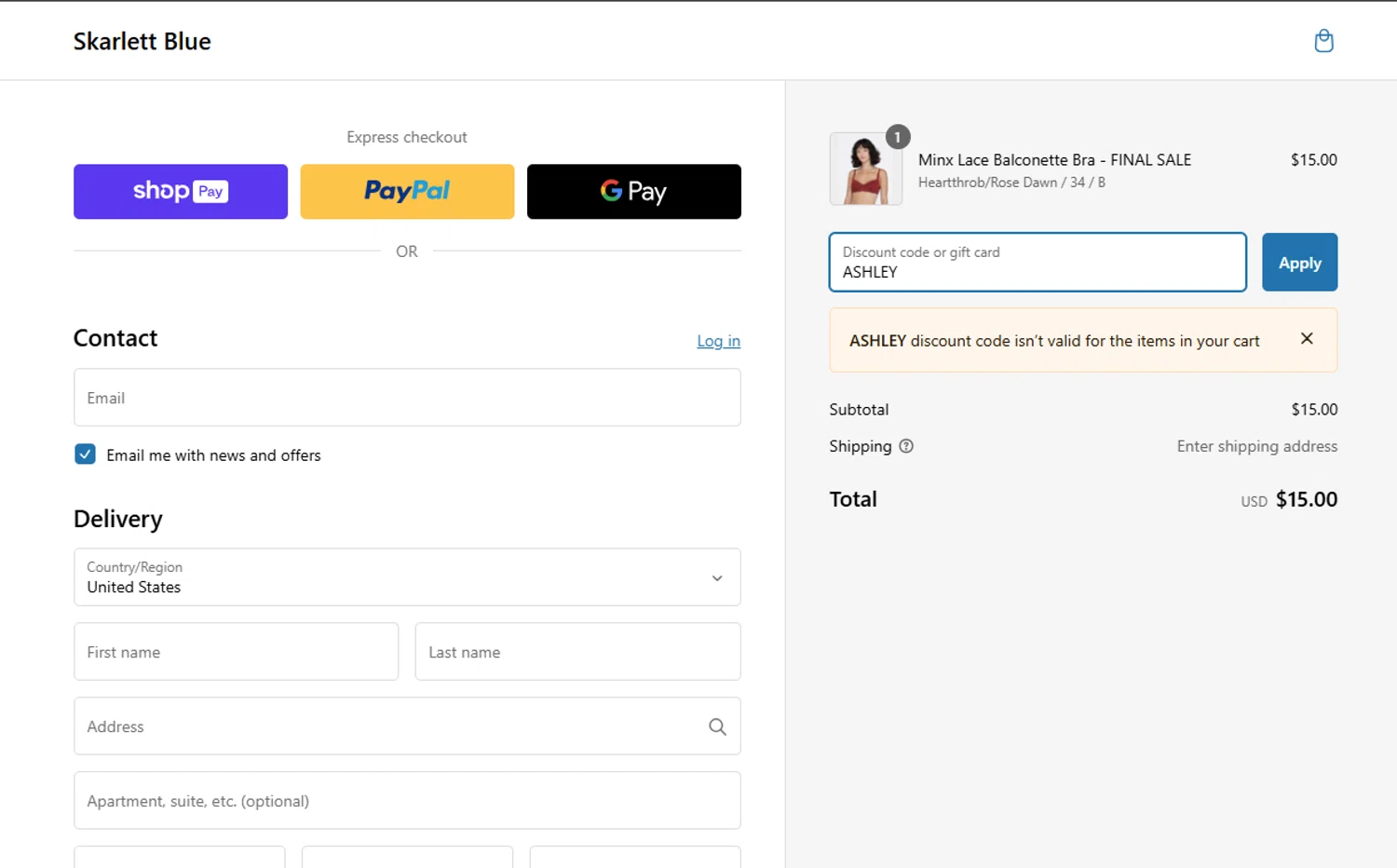This screenshot has height=868, width=1397.
Task: Uncheck Email me with news and offers
Action: tap(85, 454)
